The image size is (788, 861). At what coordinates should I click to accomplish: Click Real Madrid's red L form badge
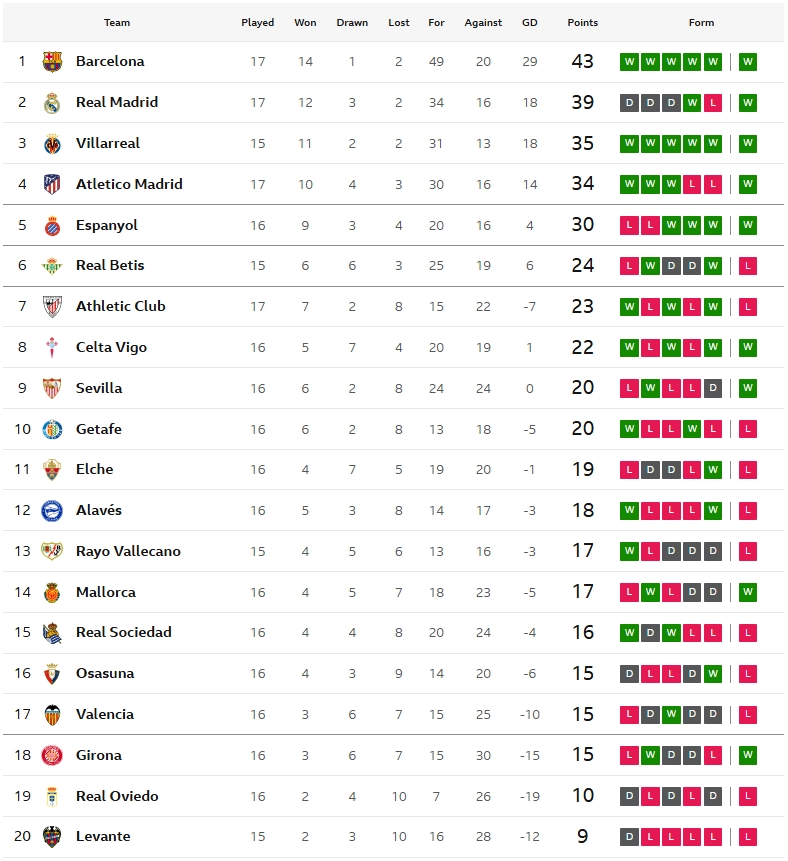[713, 103]
